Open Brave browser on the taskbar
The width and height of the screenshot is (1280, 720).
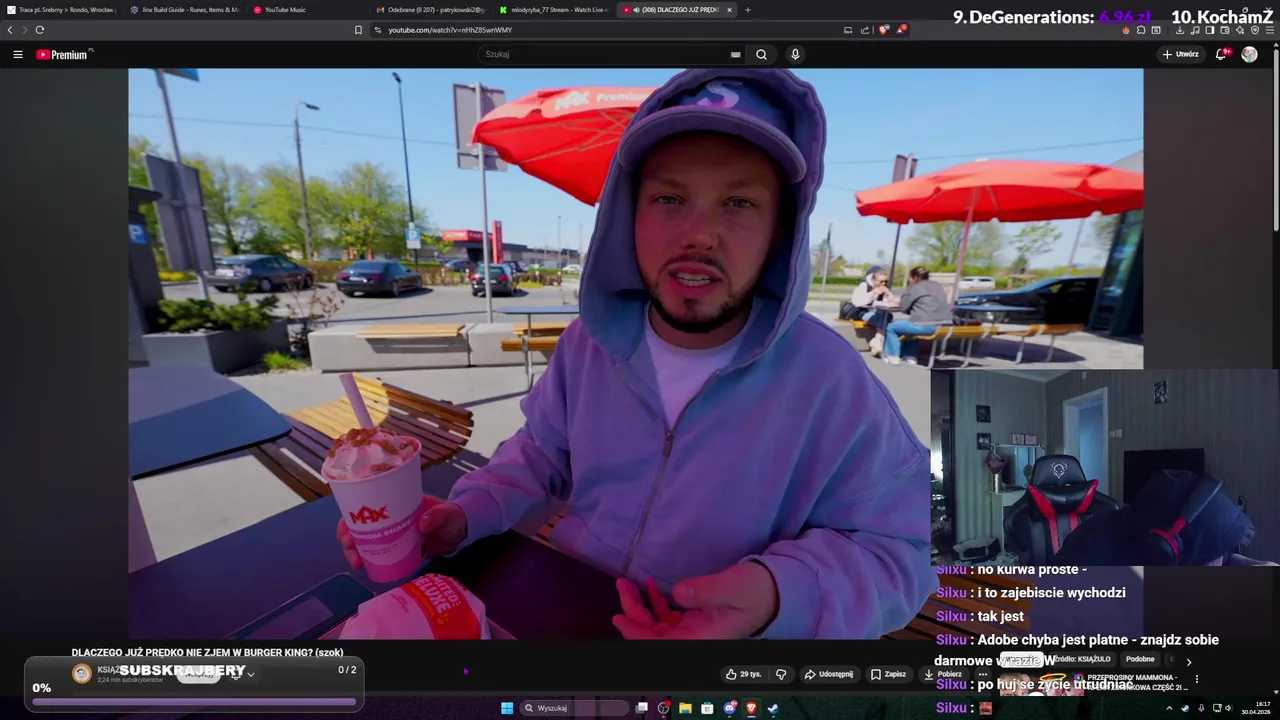[751, 708]
